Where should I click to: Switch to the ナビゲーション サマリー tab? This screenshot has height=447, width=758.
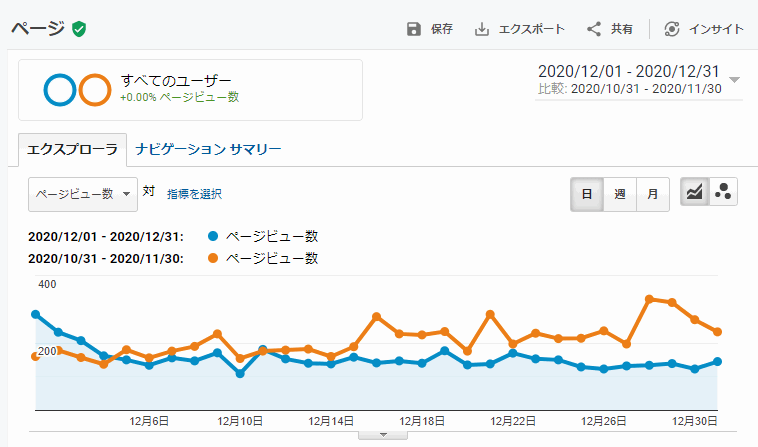(208, 149)
